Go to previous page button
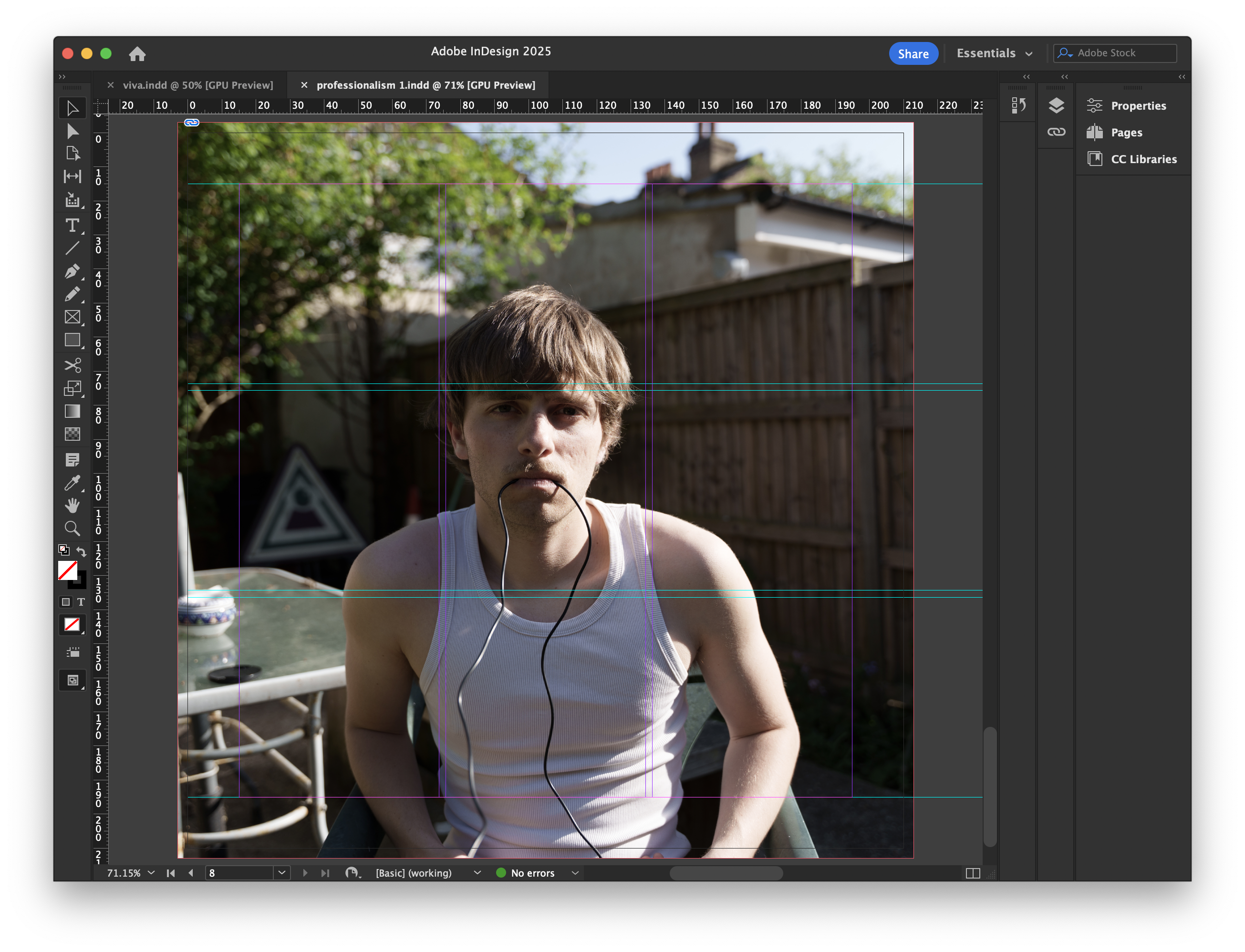The height and width of the screenshot is (952, 1245). pyautogui.click(x=191, y=873)
